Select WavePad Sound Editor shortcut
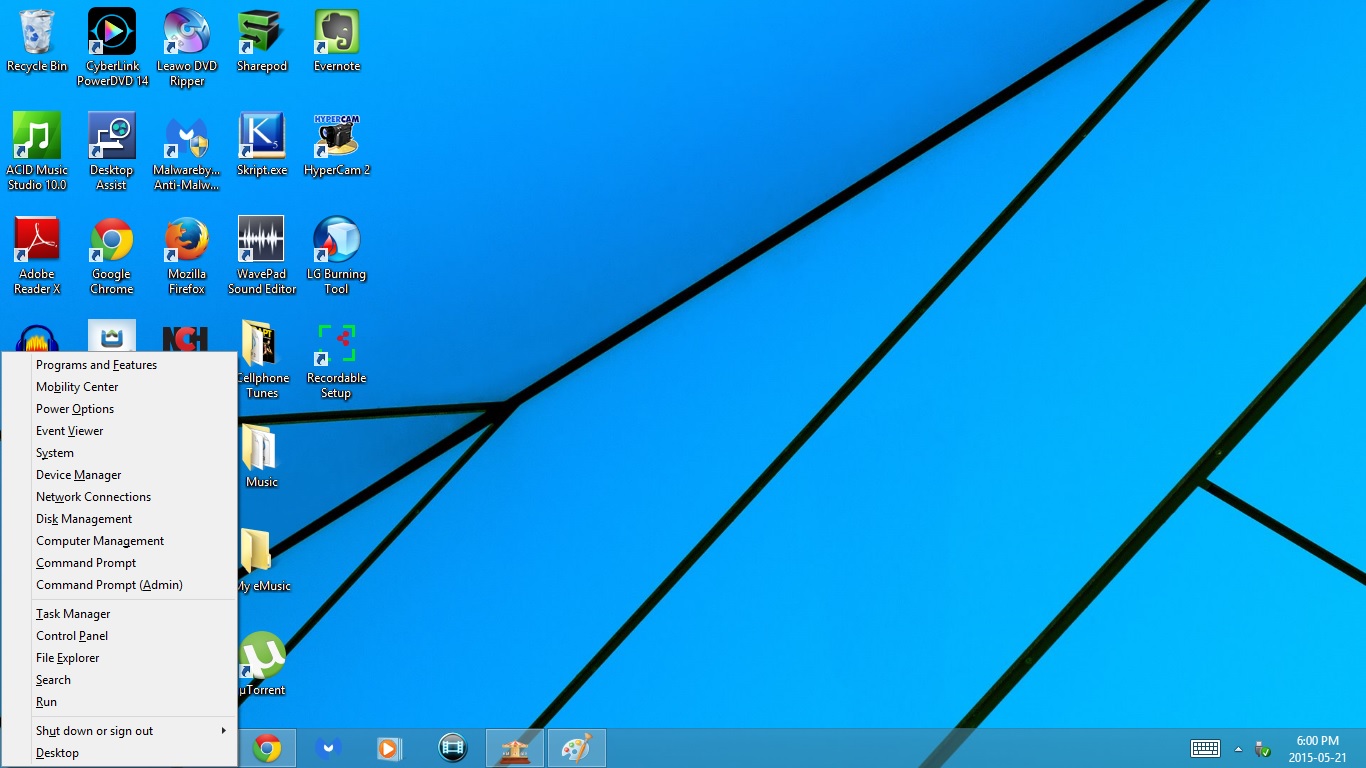 click(262, 256)
